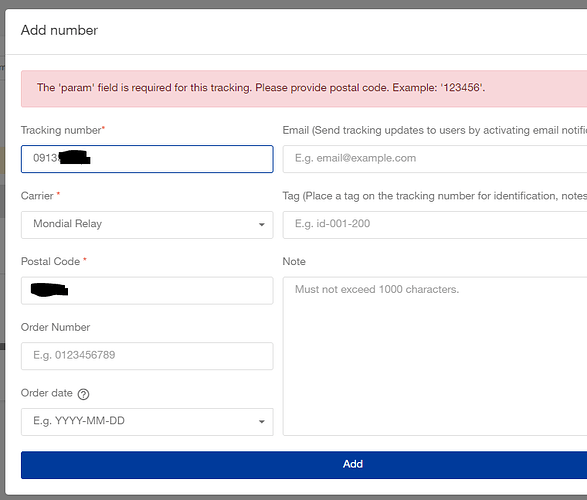
Task: Click the red param error message banner
Action: coord(304,88)
